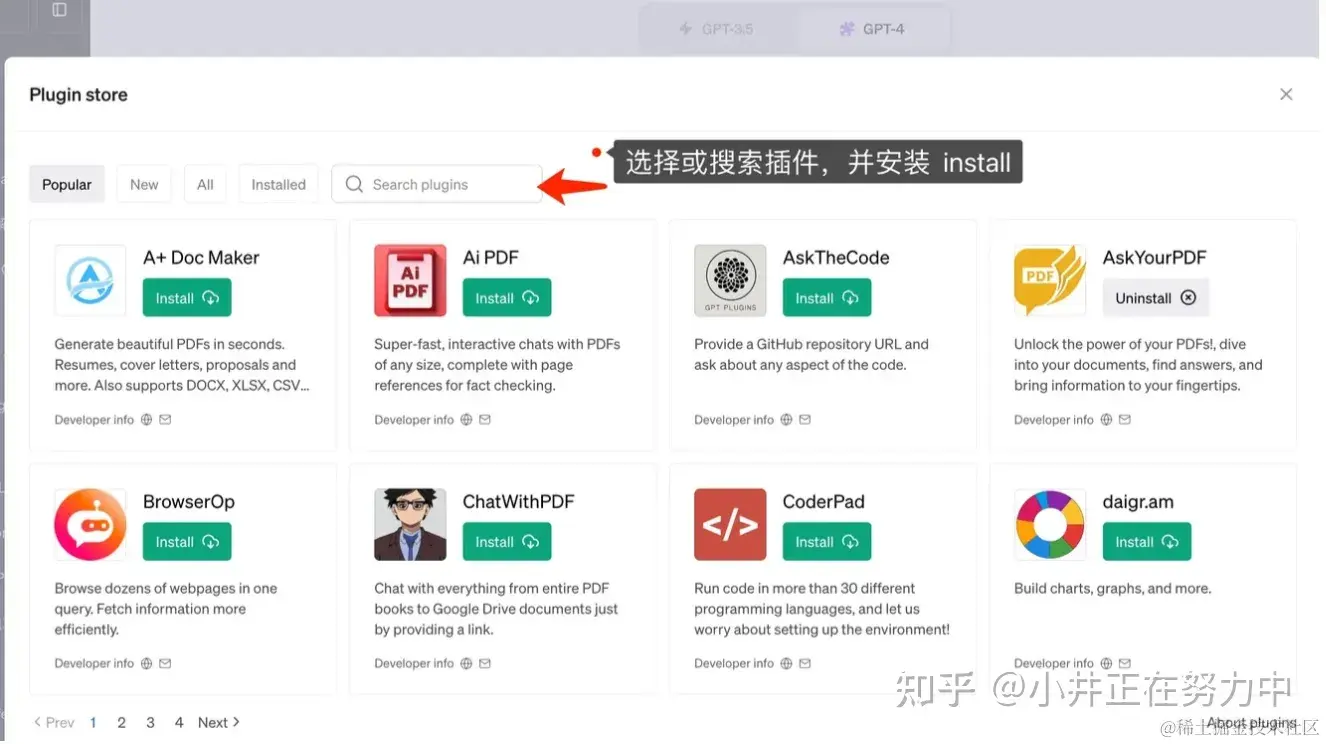Image resolution: width=1326 pixels, height=744 pixels.
Task: Install the daigr.am plugin
Action: (x=1147, y=542)
